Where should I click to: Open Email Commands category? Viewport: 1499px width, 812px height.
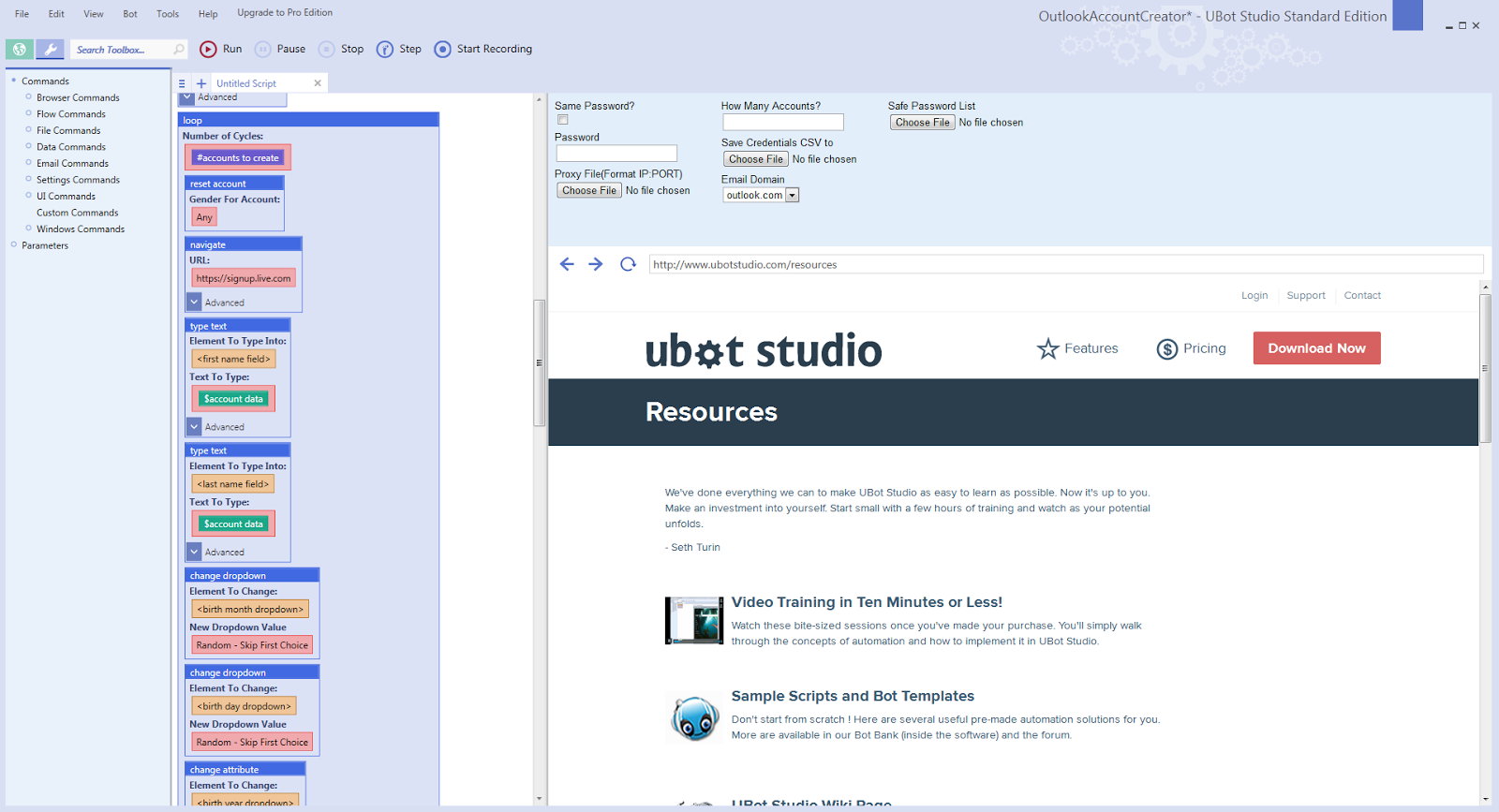coord(72,163)
